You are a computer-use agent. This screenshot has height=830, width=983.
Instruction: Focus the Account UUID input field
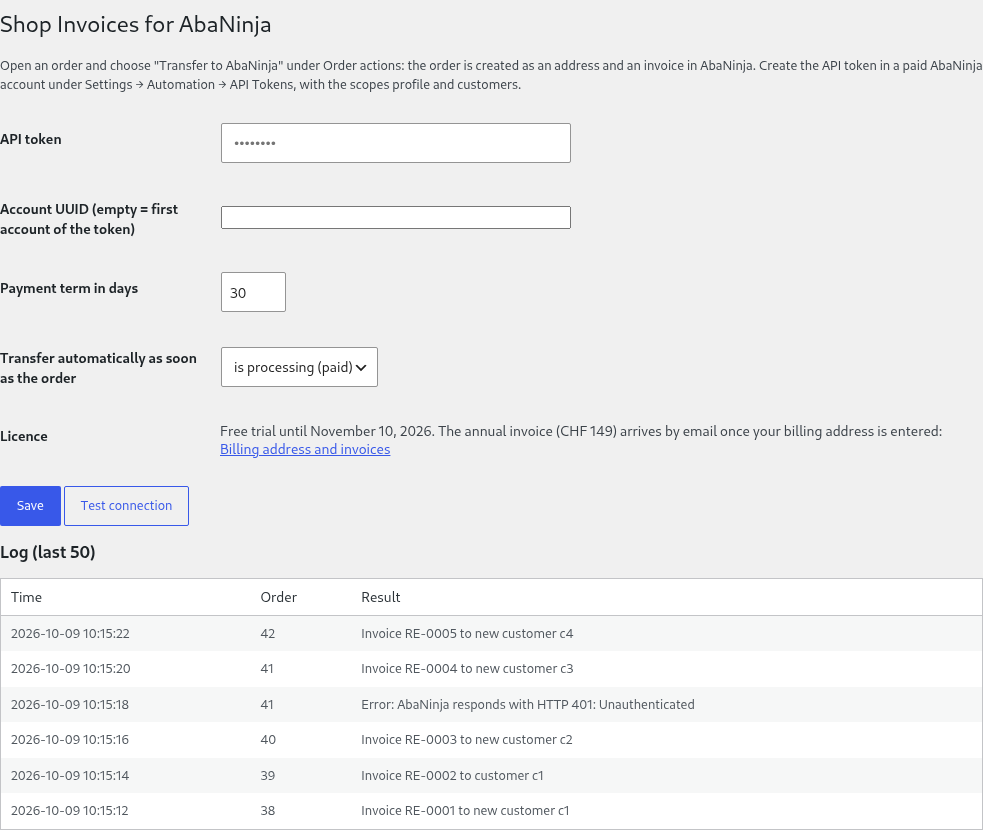396,218
